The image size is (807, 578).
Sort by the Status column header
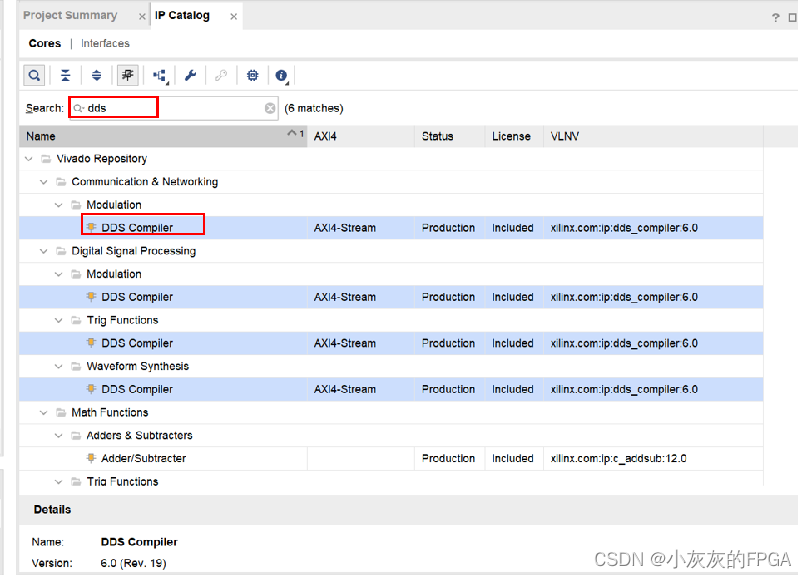(449, 136)
